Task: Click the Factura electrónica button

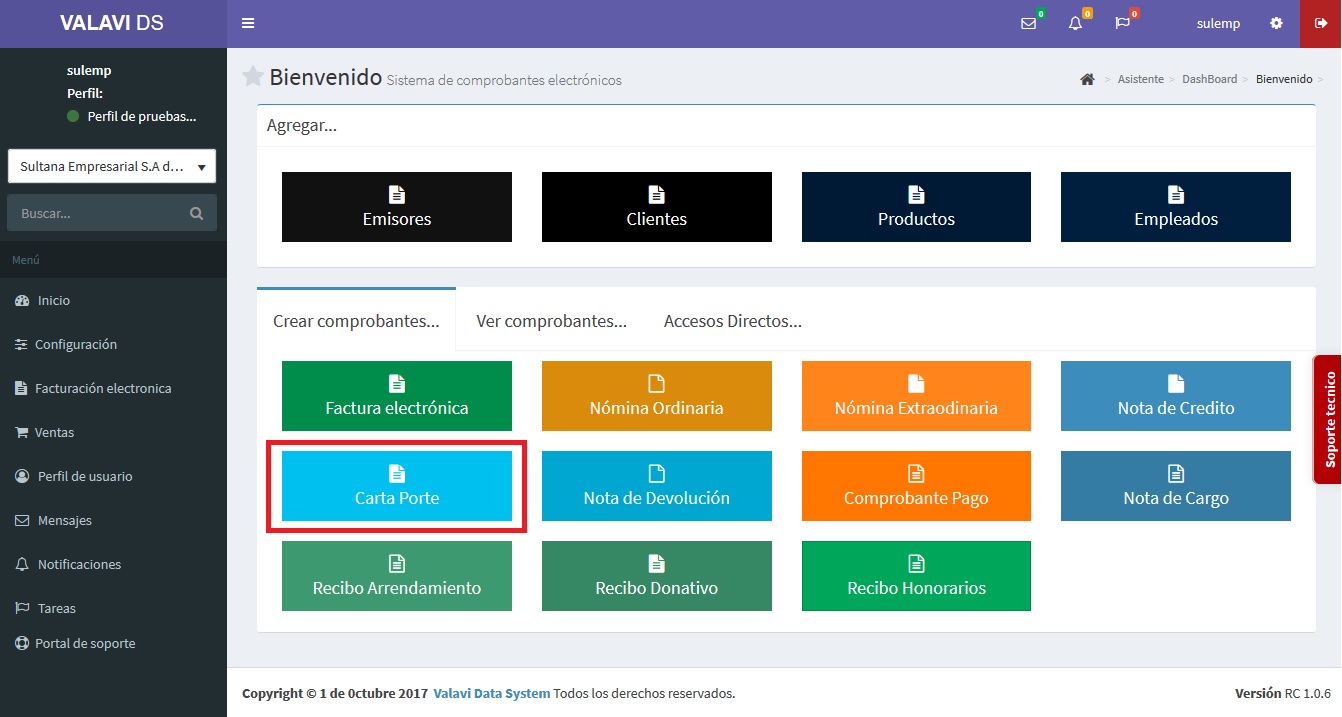Action: coord(397,396)
